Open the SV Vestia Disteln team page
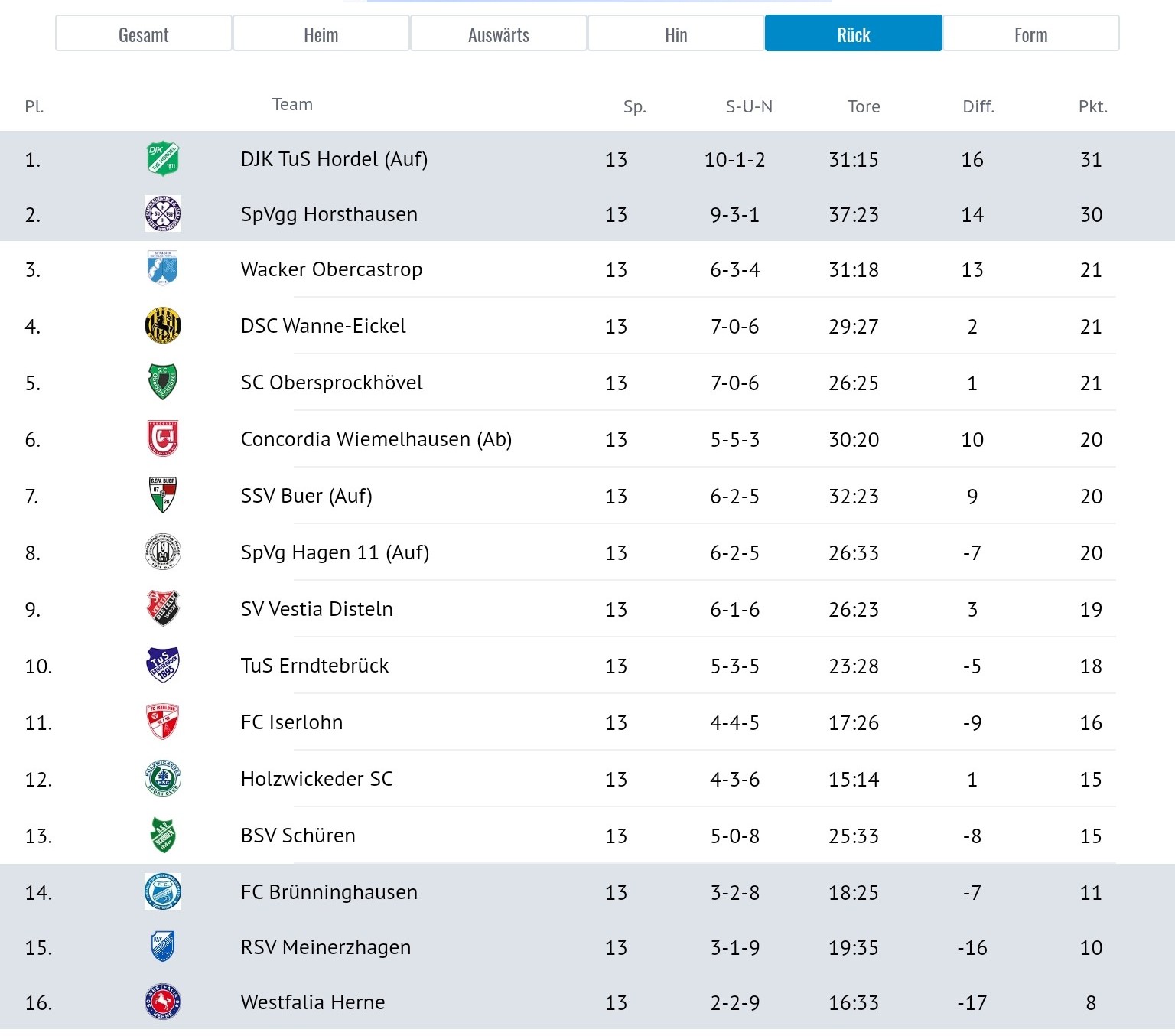The height and width of the screenshot is (1036, 1175). 317,609
